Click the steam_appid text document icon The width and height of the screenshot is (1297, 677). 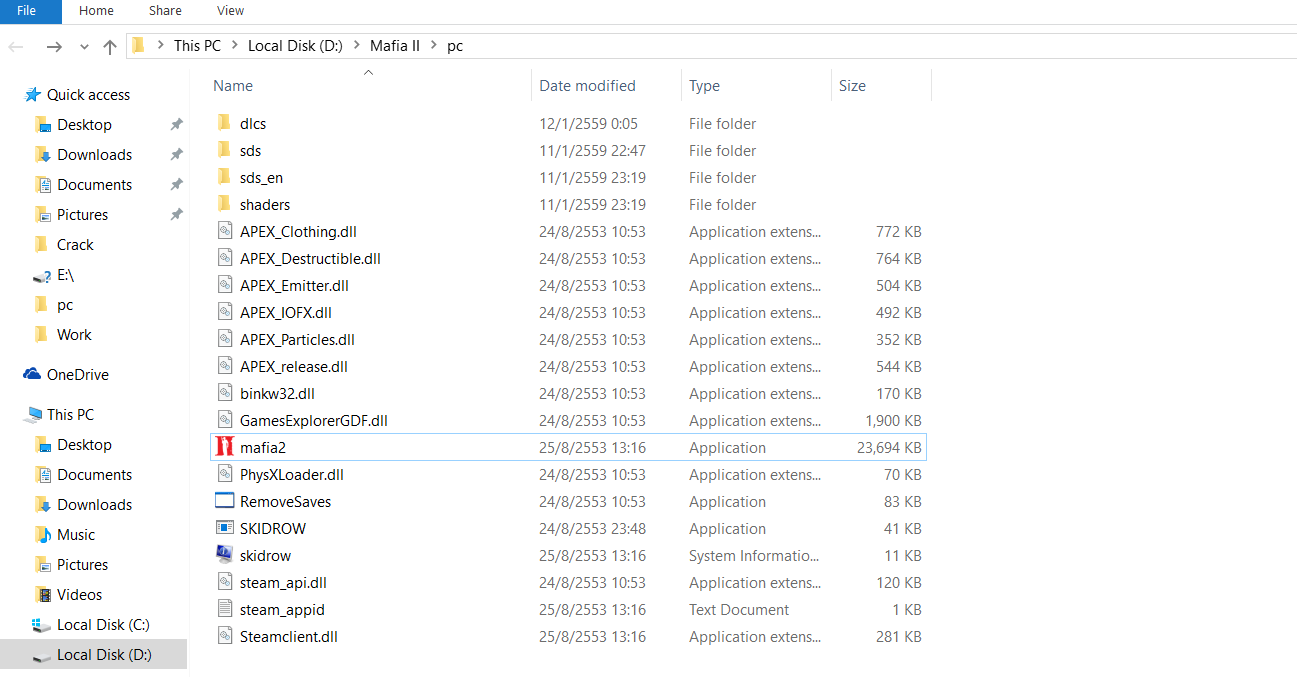coord(224,609)
